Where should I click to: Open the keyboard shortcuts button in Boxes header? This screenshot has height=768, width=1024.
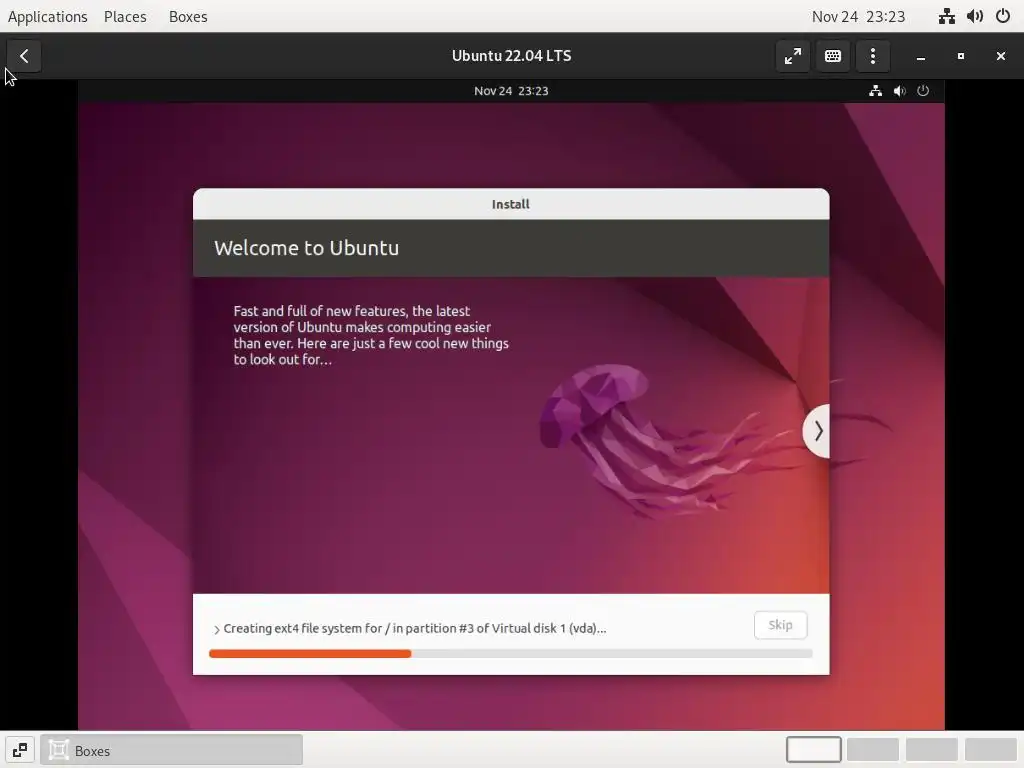[833, 56]
